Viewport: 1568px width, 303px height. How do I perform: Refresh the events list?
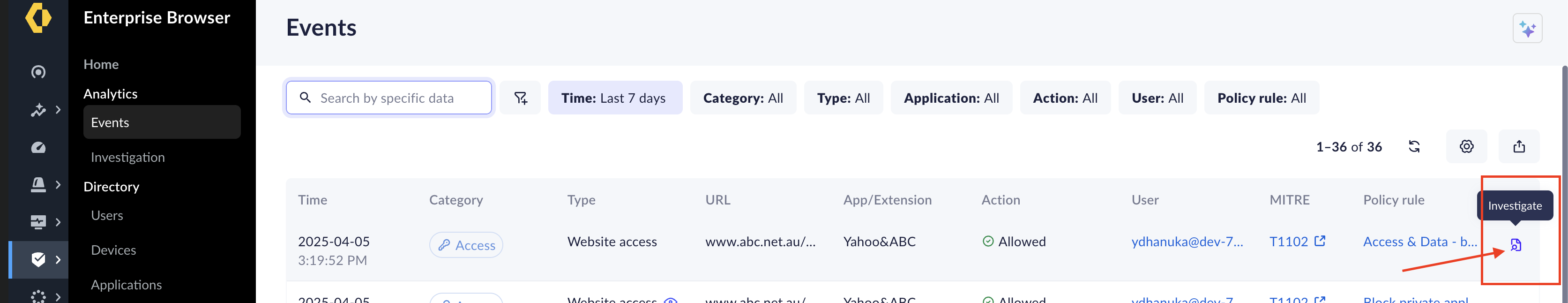click(1414, 147)
